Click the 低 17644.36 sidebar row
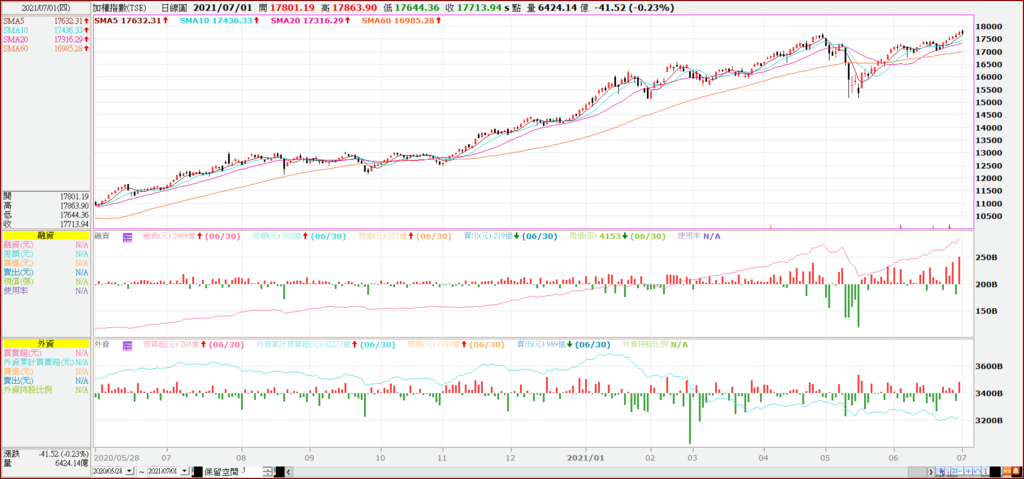Image resolution: width=1024 pixels, height=479 pixels. point(46,214)
